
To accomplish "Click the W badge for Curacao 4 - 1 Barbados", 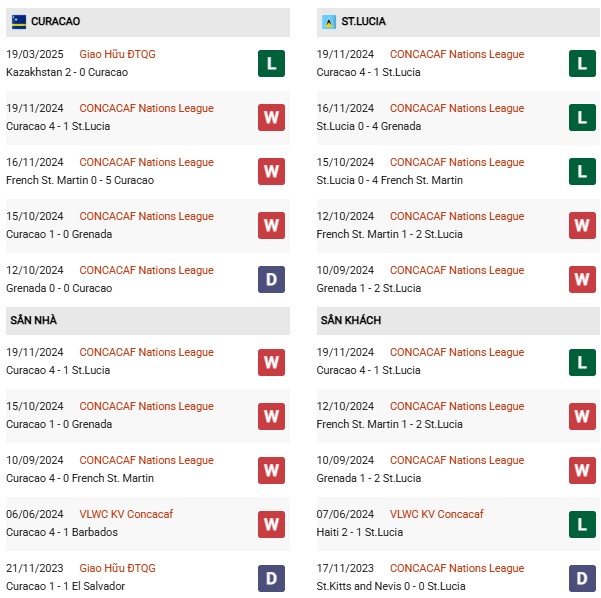I will (271, 523).
